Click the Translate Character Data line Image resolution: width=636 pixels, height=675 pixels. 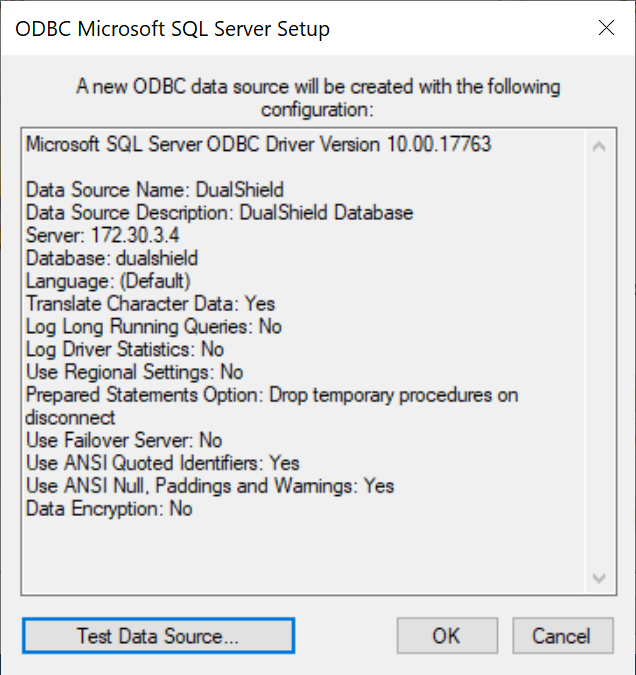tap(150, 303)
